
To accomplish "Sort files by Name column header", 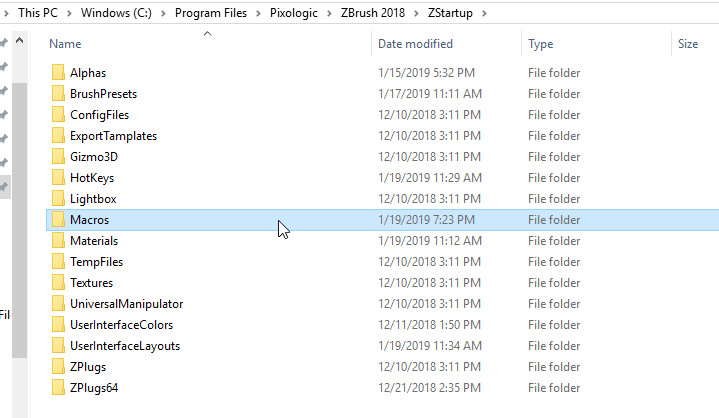I will click(x=65, y=44).
